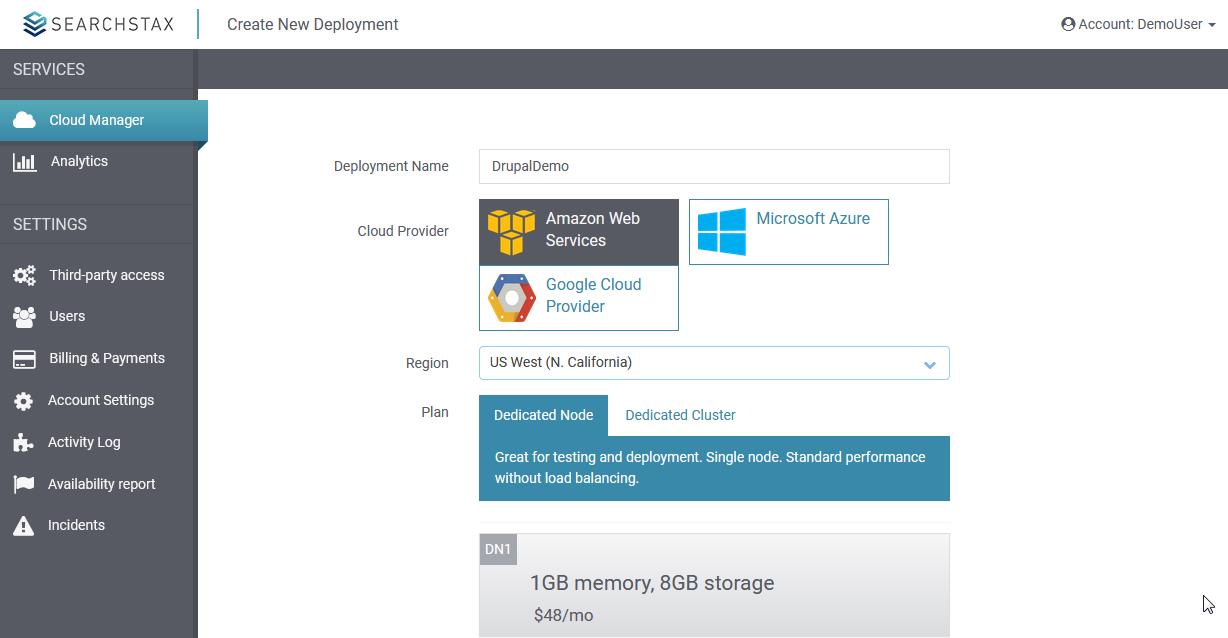
Task: Expand the Region dropdown arrow
Action: (930, 364)
